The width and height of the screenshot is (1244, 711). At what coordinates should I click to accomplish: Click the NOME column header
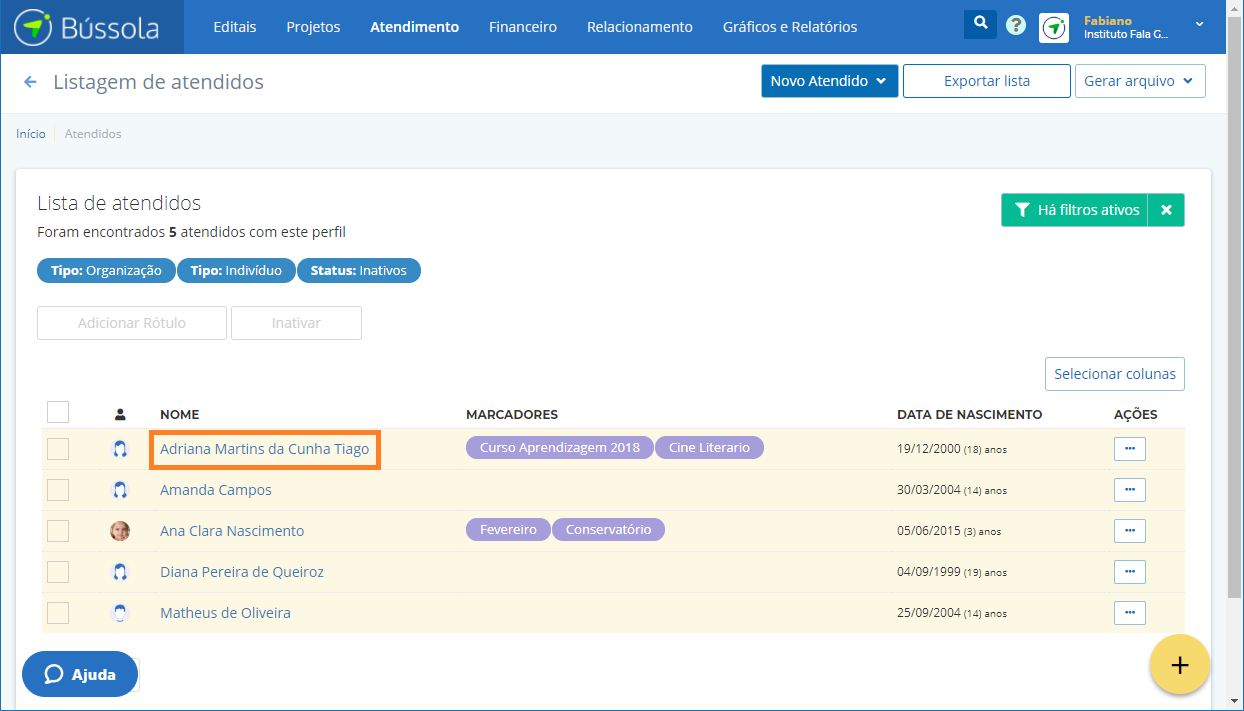180,414
